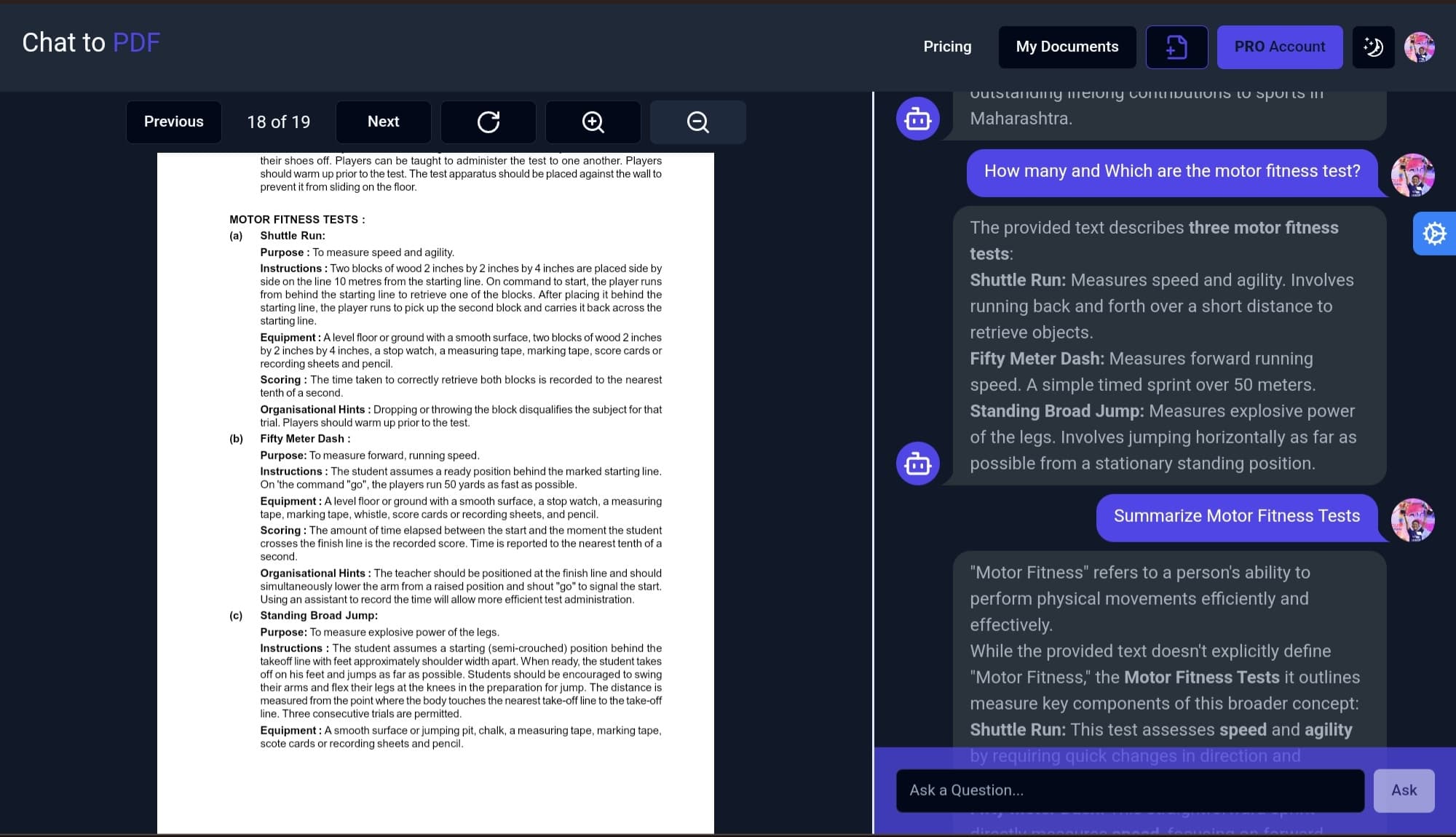Open your profile avatar menu
Image resolution: width=1456 pixels, height=837 pixels.
[1420, 47]
